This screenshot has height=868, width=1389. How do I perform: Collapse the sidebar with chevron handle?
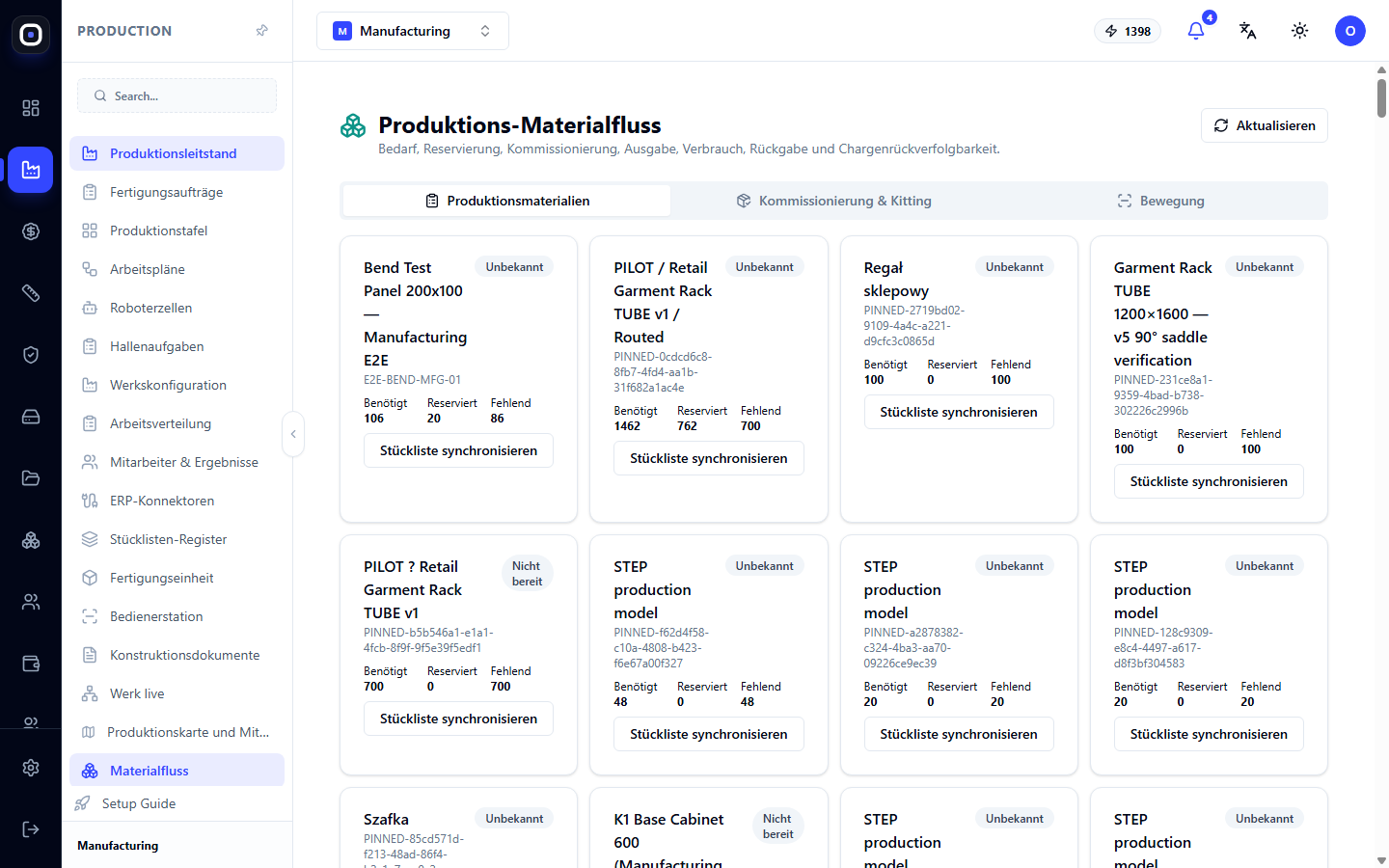tap(293, 434)
